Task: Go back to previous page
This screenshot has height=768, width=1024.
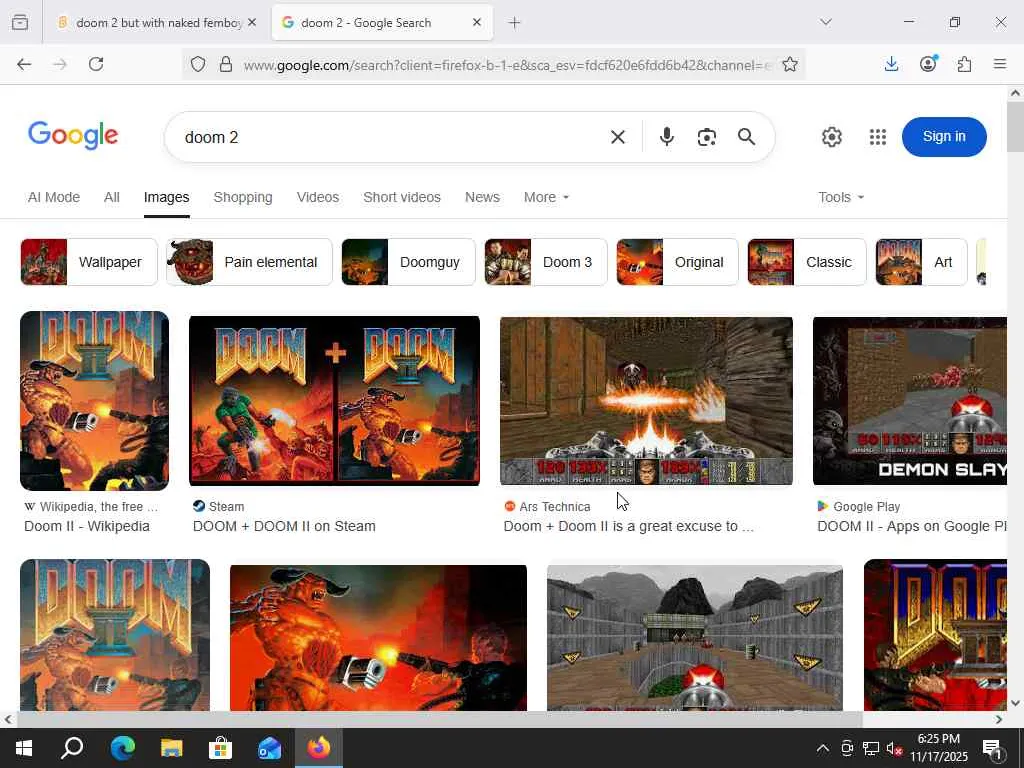Action: click(x=24, y=65)
